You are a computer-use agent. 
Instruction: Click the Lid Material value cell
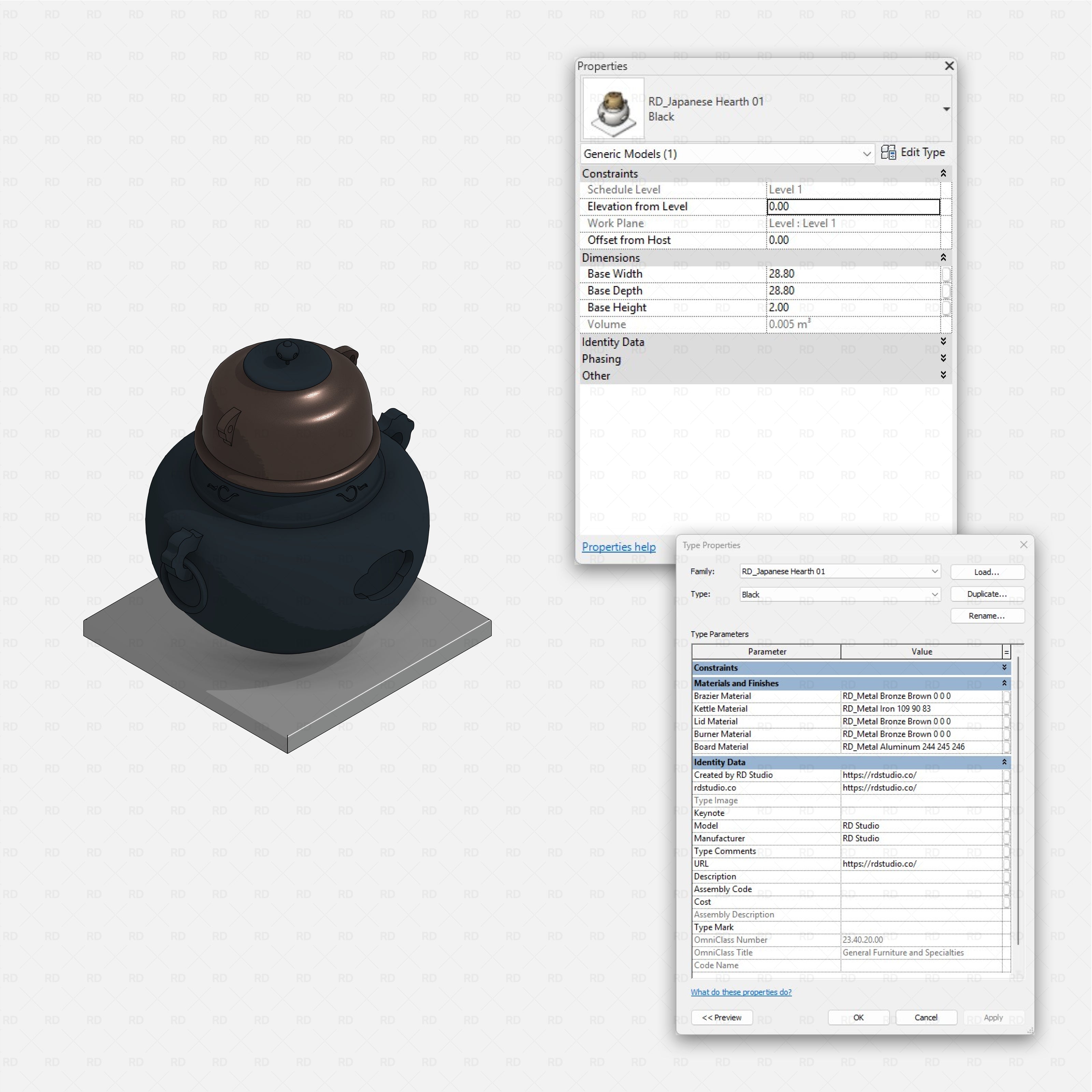pos(921,722)
